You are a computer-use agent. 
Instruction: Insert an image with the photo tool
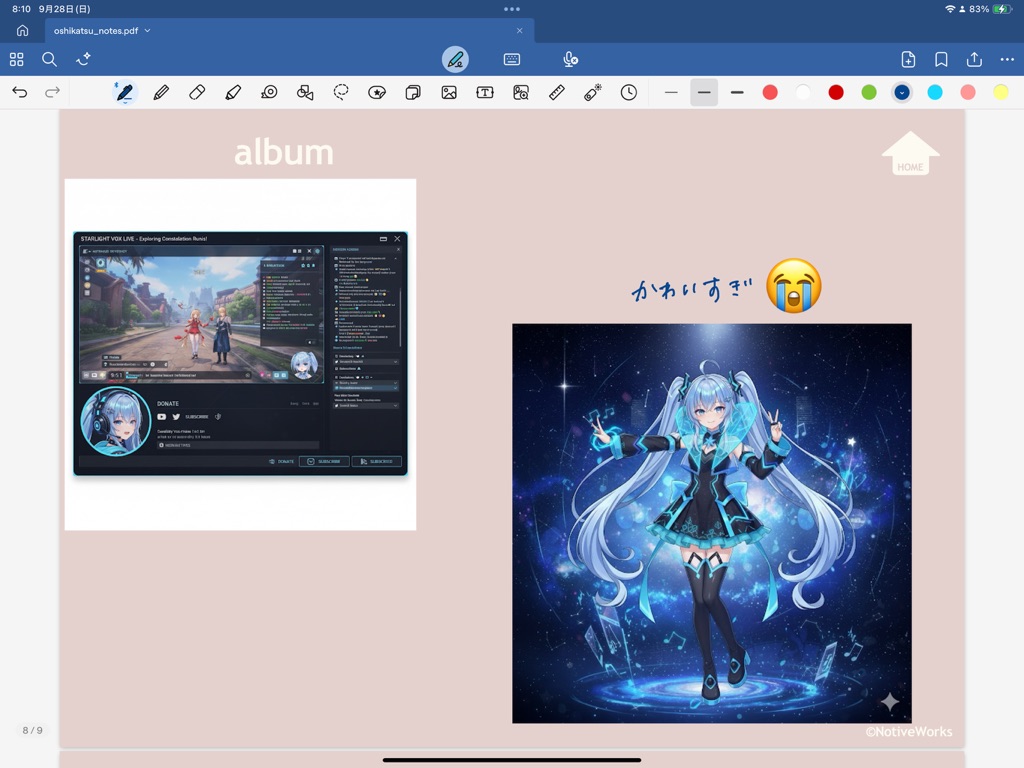(449, 93)
